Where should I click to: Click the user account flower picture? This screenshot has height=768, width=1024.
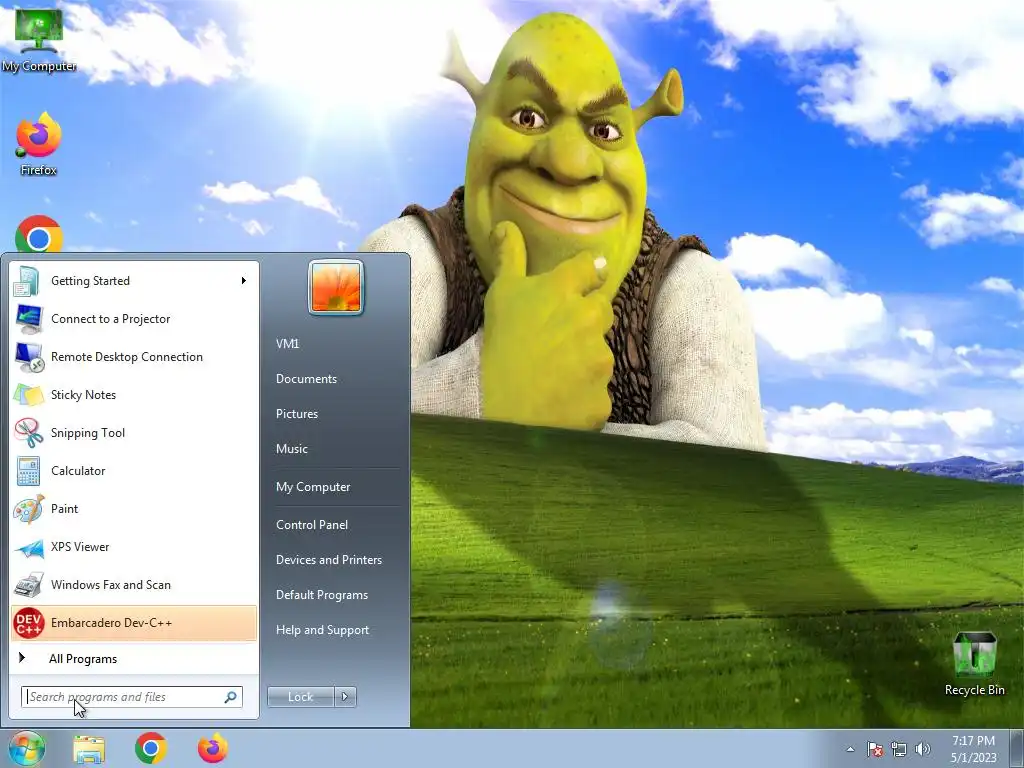coord(336,287)
